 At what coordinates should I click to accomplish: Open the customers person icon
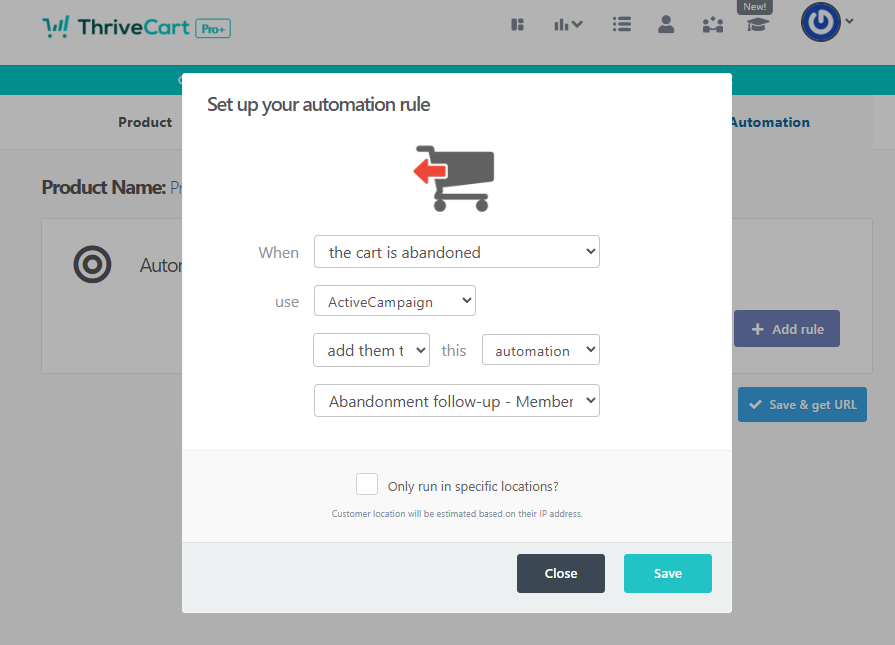pyautogui.click(x=666, y=25)
